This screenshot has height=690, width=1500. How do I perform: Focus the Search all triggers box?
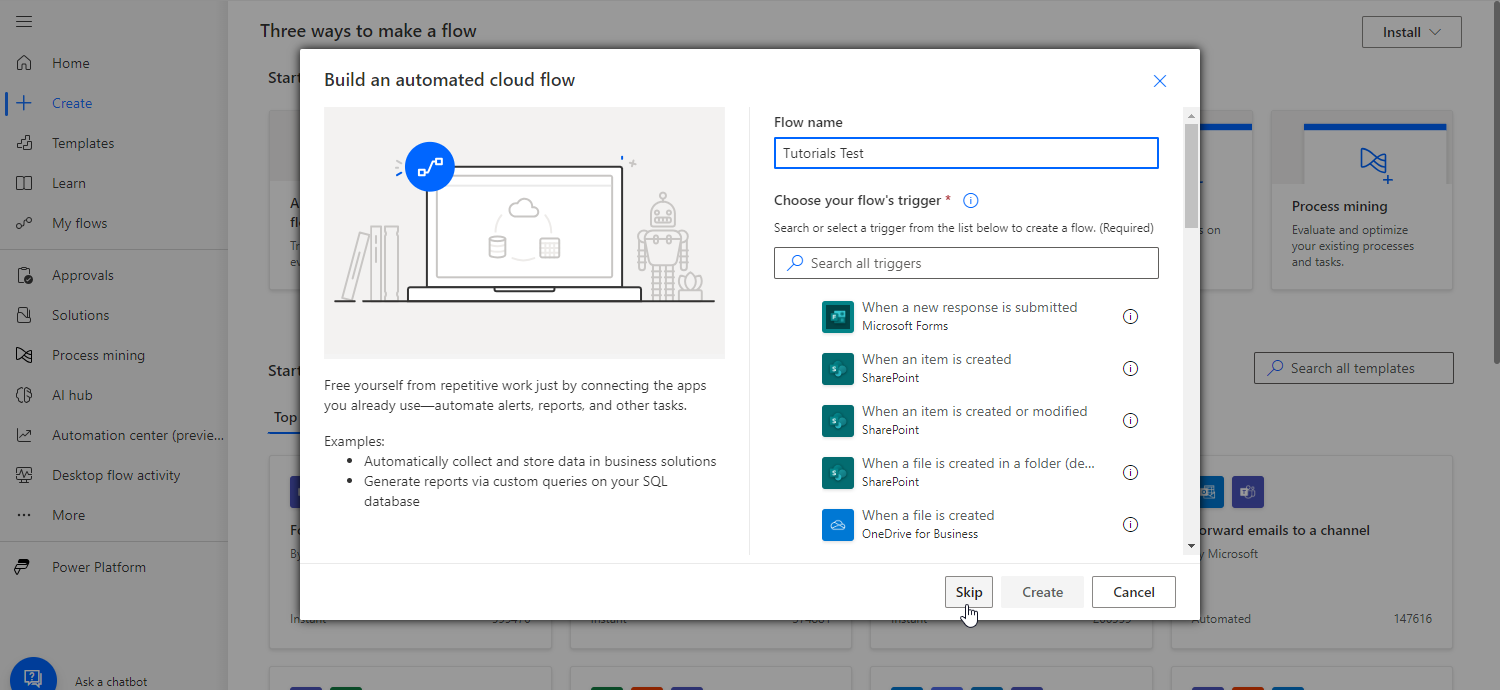(x=966, y=263)
